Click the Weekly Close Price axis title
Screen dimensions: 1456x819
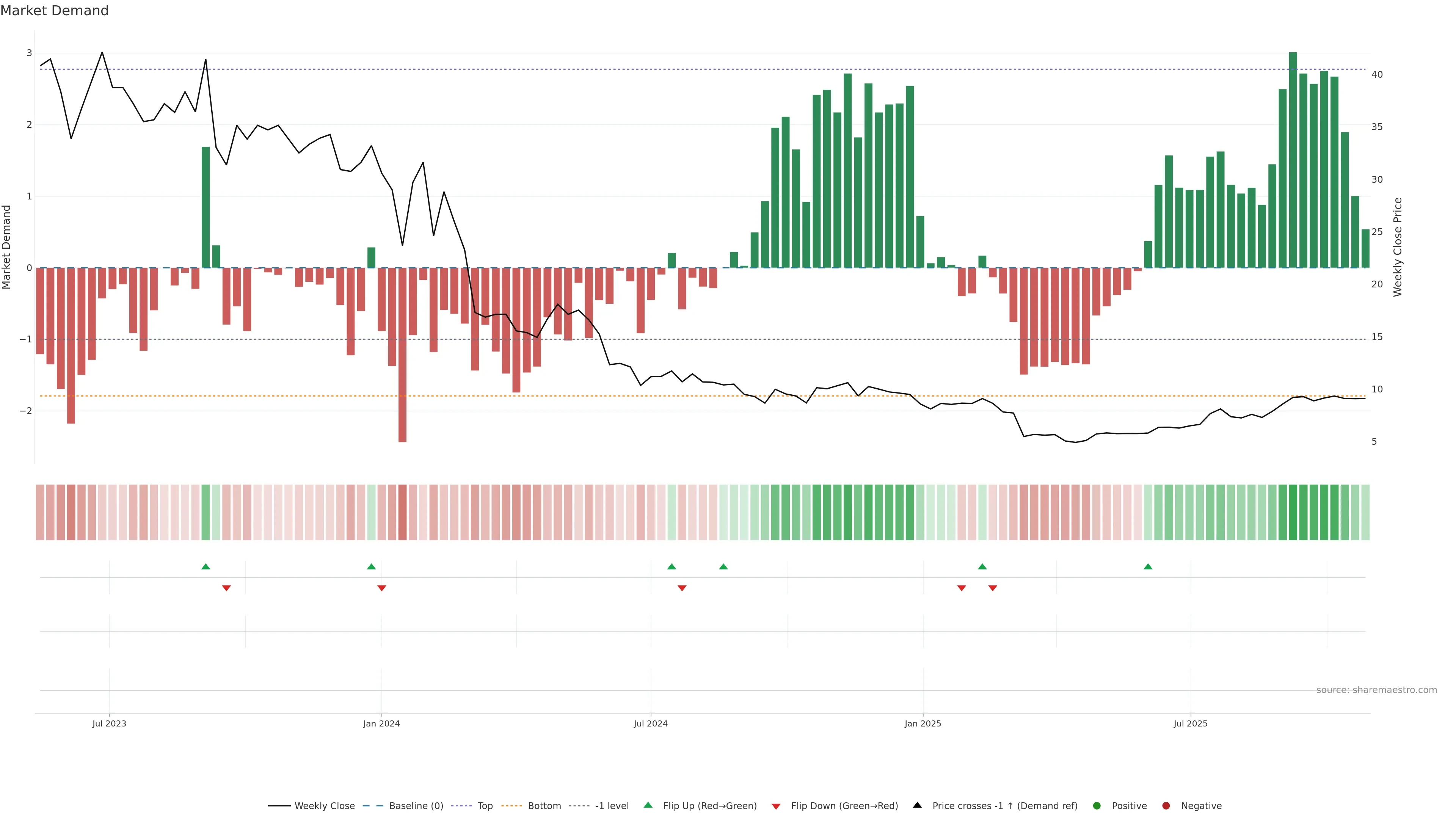pyautogui.click(x=1398, y=247)
